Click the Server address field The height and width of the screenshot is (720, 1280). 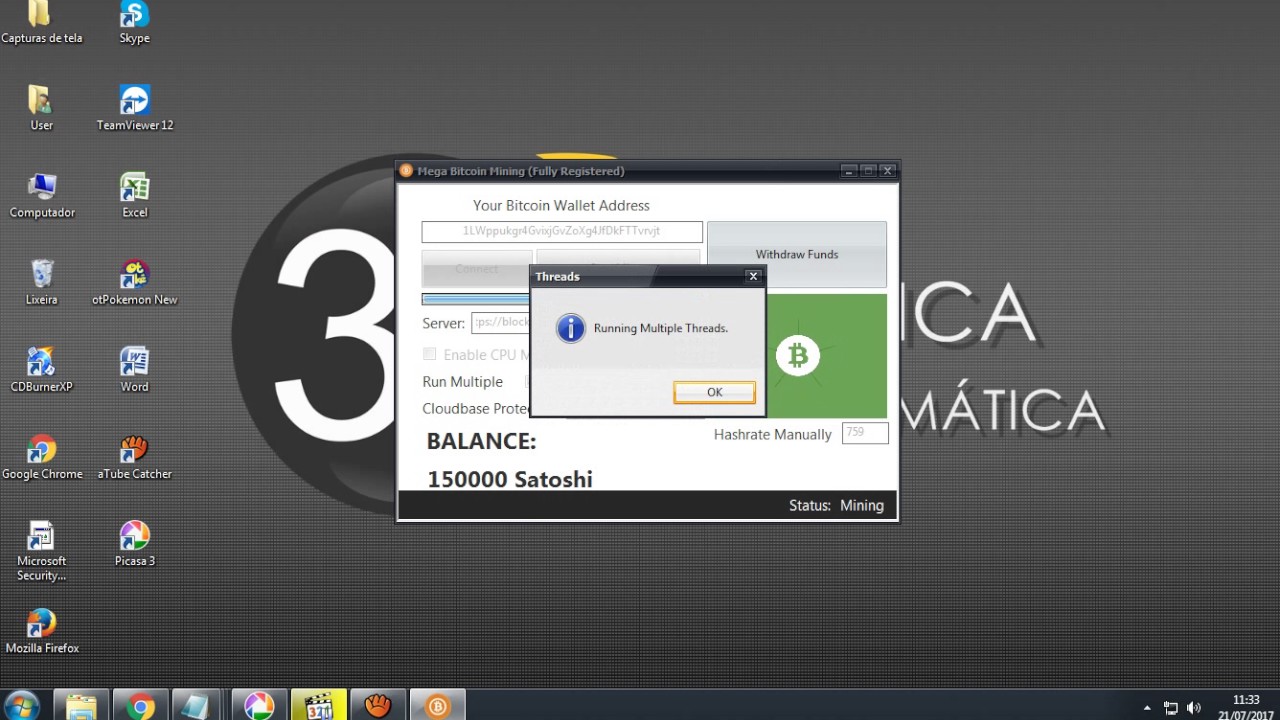point(500,322)
